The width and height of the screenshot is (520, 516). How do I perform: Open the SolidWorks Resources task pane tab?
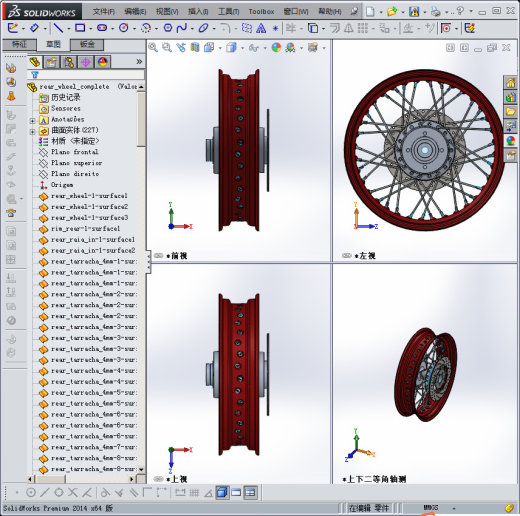coord(510,83)
